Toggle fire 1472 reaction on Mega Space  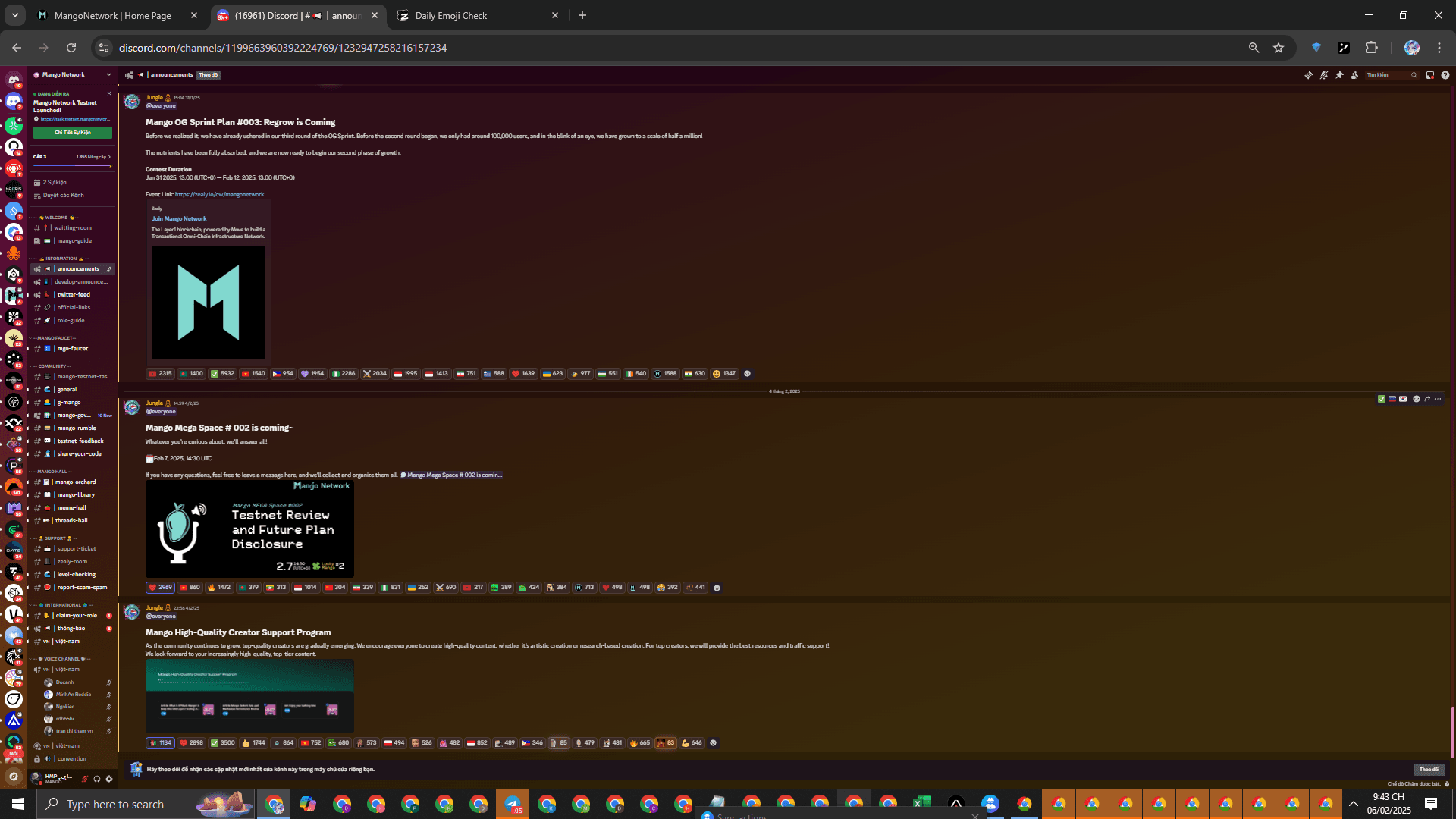point(218,588)
